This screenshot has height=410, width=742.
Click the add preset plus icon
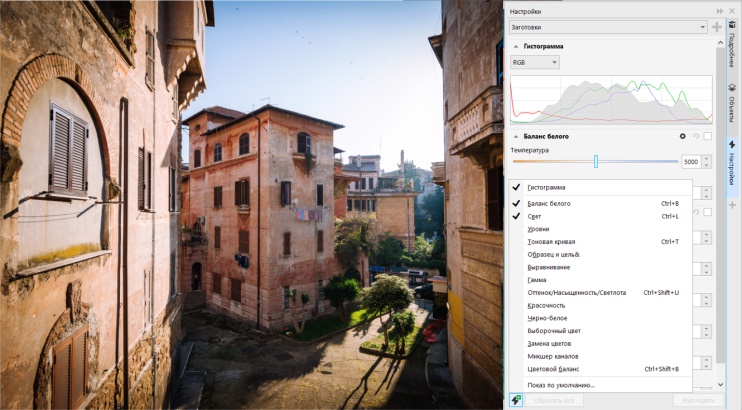(x=717, y=27)
